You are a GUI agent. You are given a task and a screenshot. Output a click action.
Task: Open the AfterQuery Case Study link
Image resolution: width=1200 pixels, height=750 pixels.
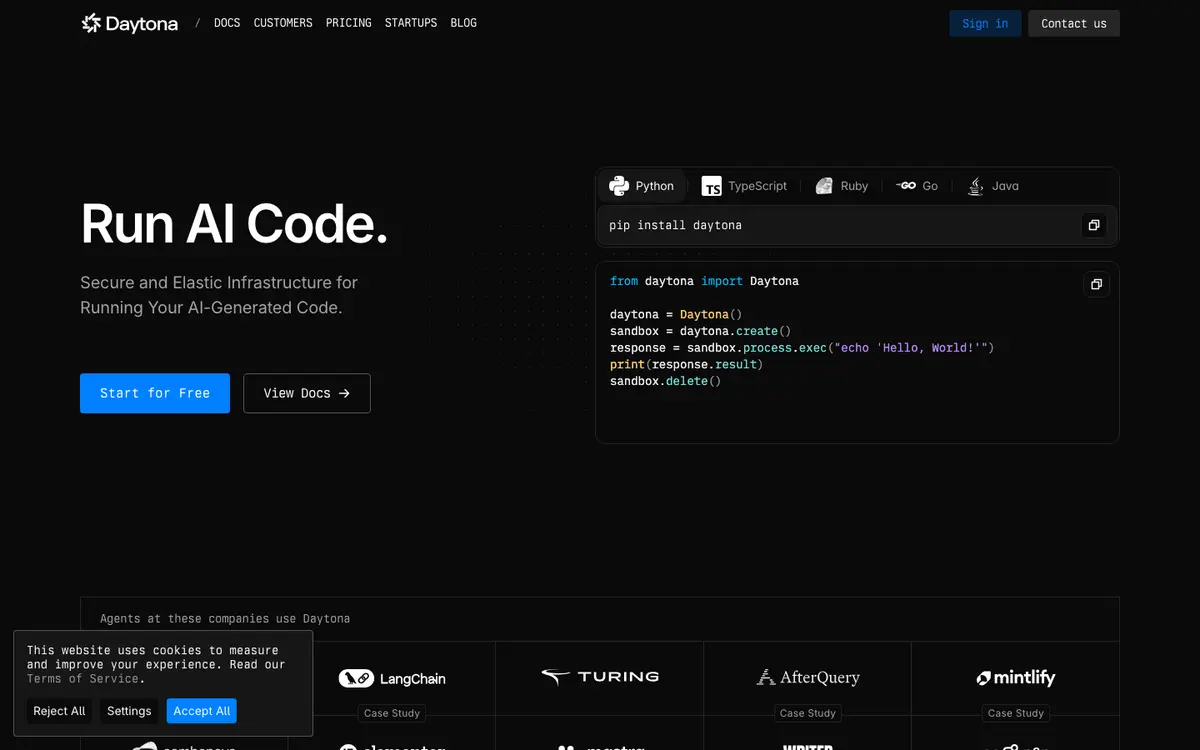pyautogui.click(x=808, y=713)
